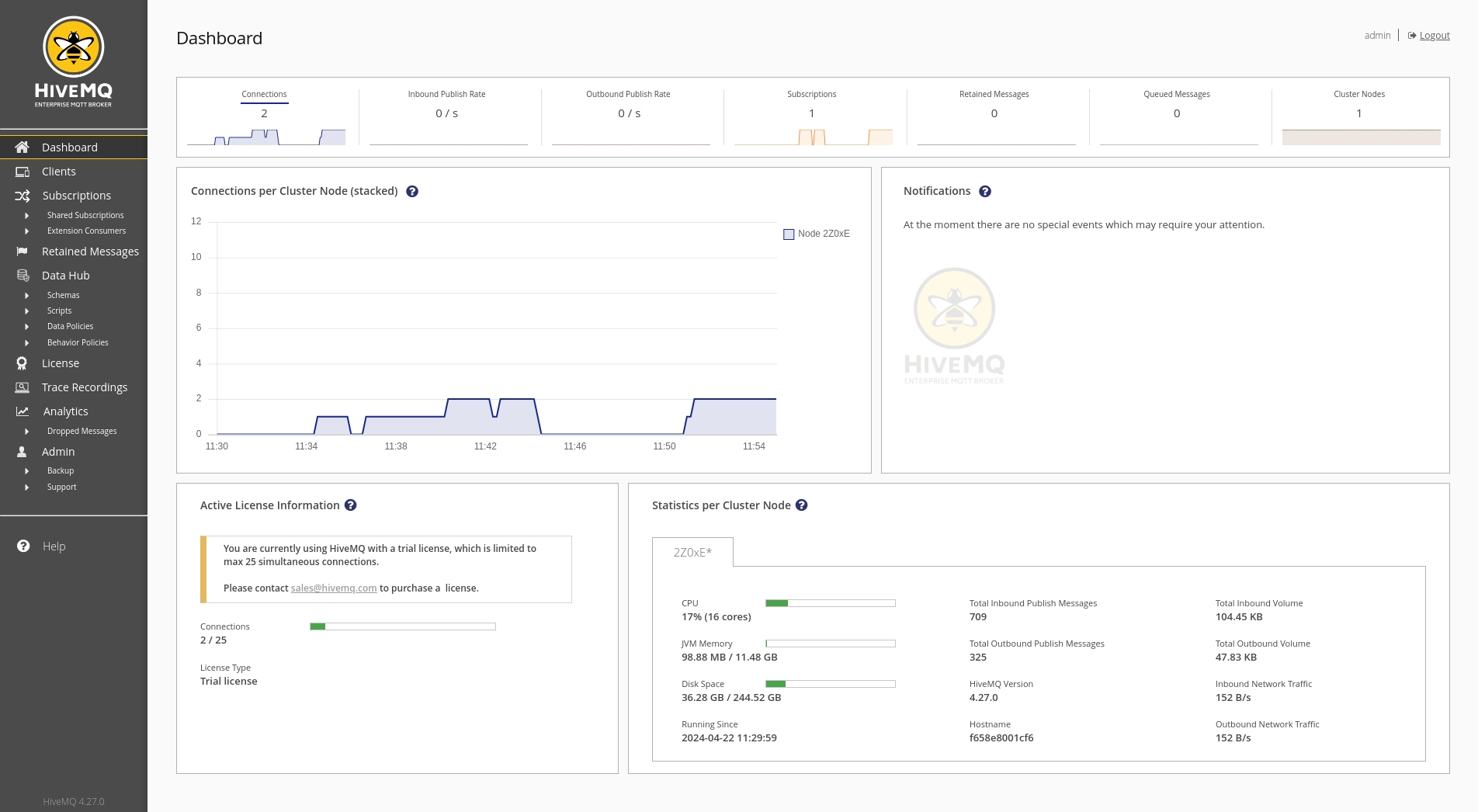Toggle Node 2Z0xE legend series visibility
The image size is (1478, 812).
coord(789,234)
